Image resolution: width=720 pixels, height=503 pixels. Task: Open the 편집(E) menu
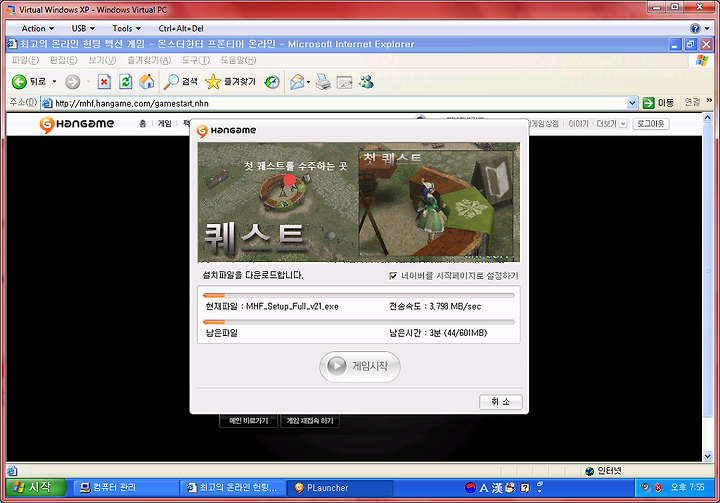63,60
